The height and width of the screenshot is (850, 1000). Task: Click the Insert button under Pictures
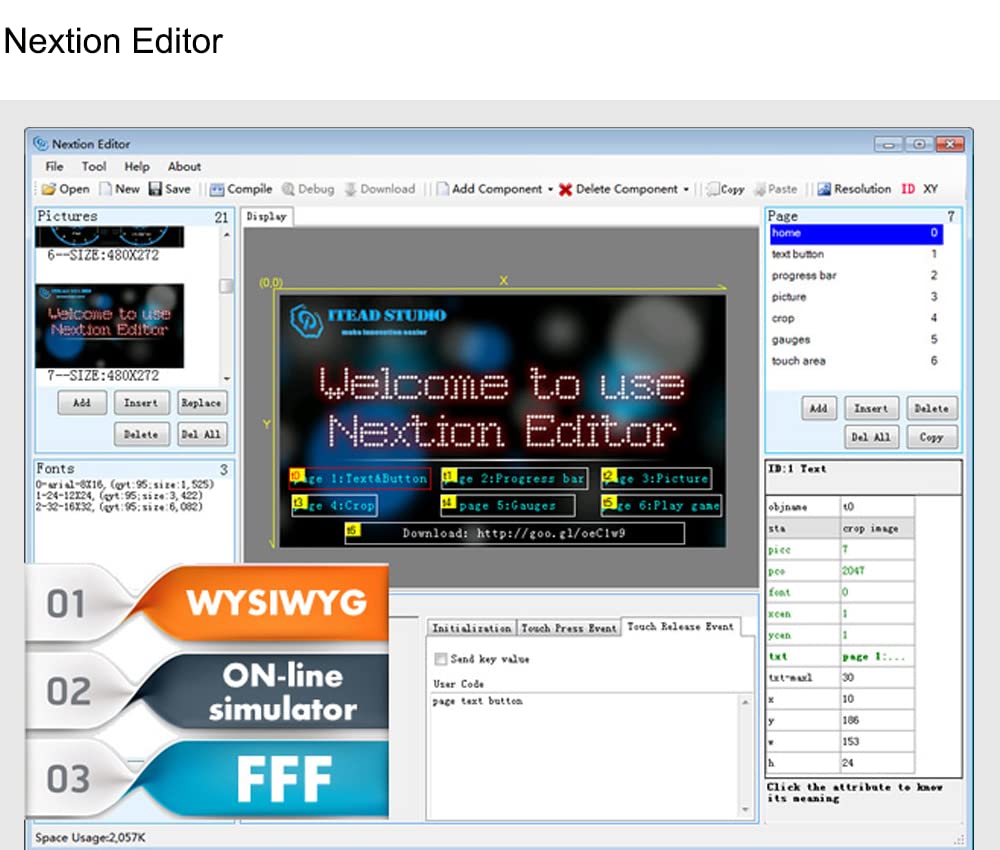141,403
